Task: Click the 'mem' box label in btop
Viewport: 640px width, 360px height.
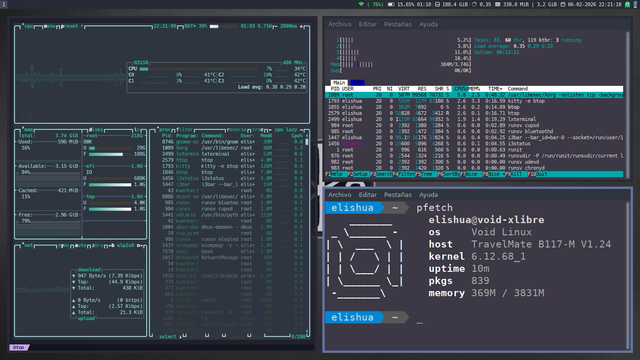Action: pos(28,130)
